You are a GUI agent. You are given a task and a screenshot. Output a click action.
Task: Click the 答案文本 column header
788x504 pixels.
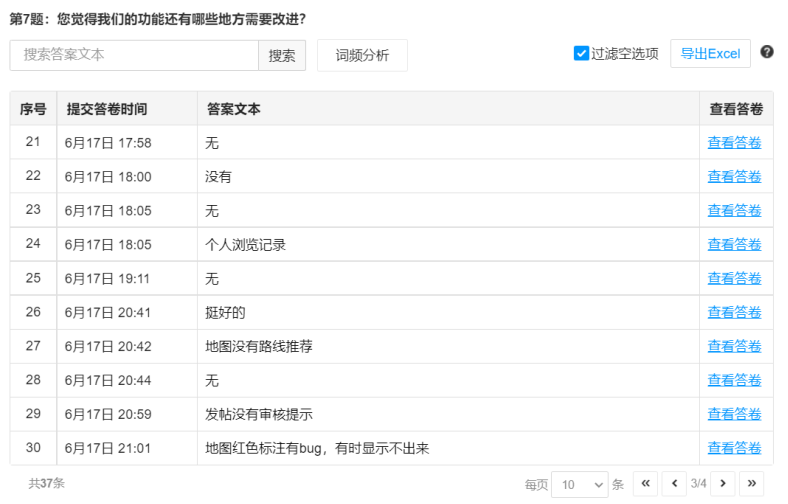click(234, 109)
